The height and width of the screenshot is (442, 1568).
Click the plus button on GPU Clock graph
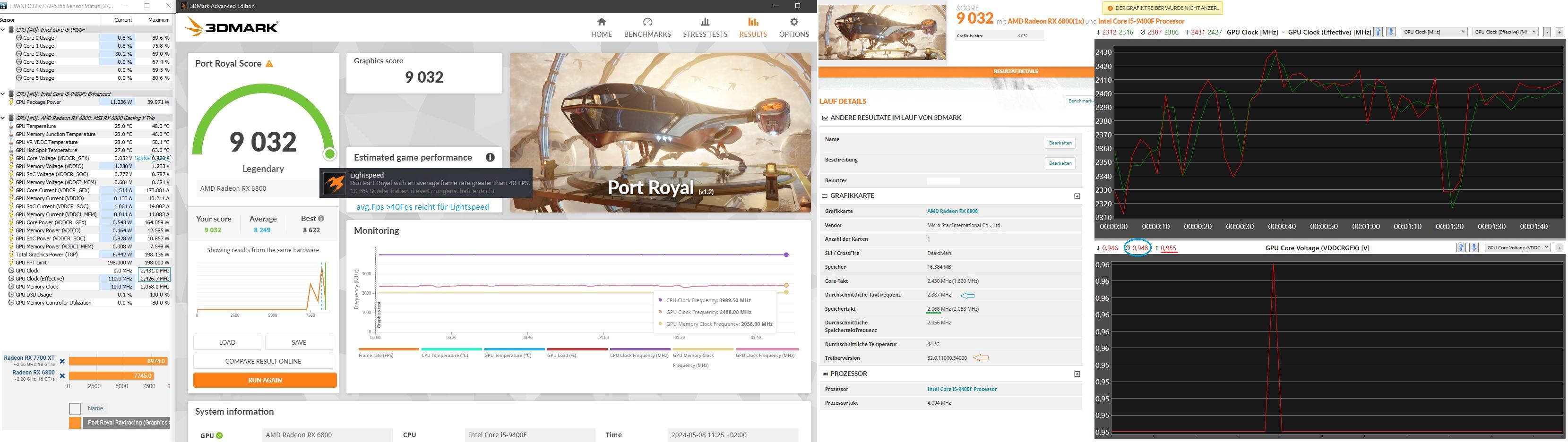click(1559, 32)
